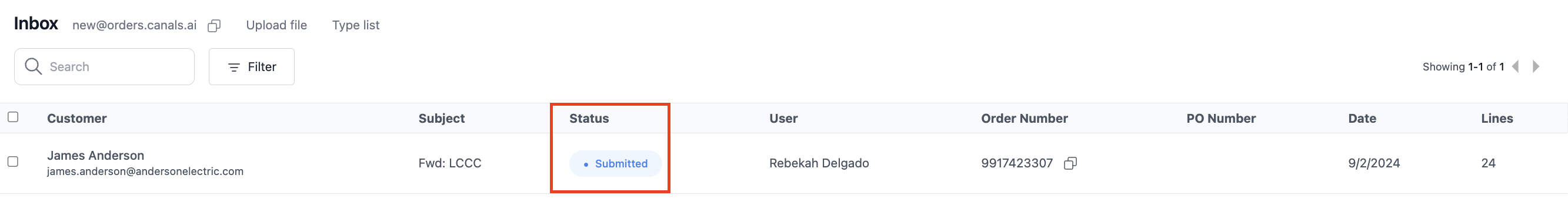This screenshot has width=1568, height=222.
Task: Sort by the Status column header
Action: [589, 119]
